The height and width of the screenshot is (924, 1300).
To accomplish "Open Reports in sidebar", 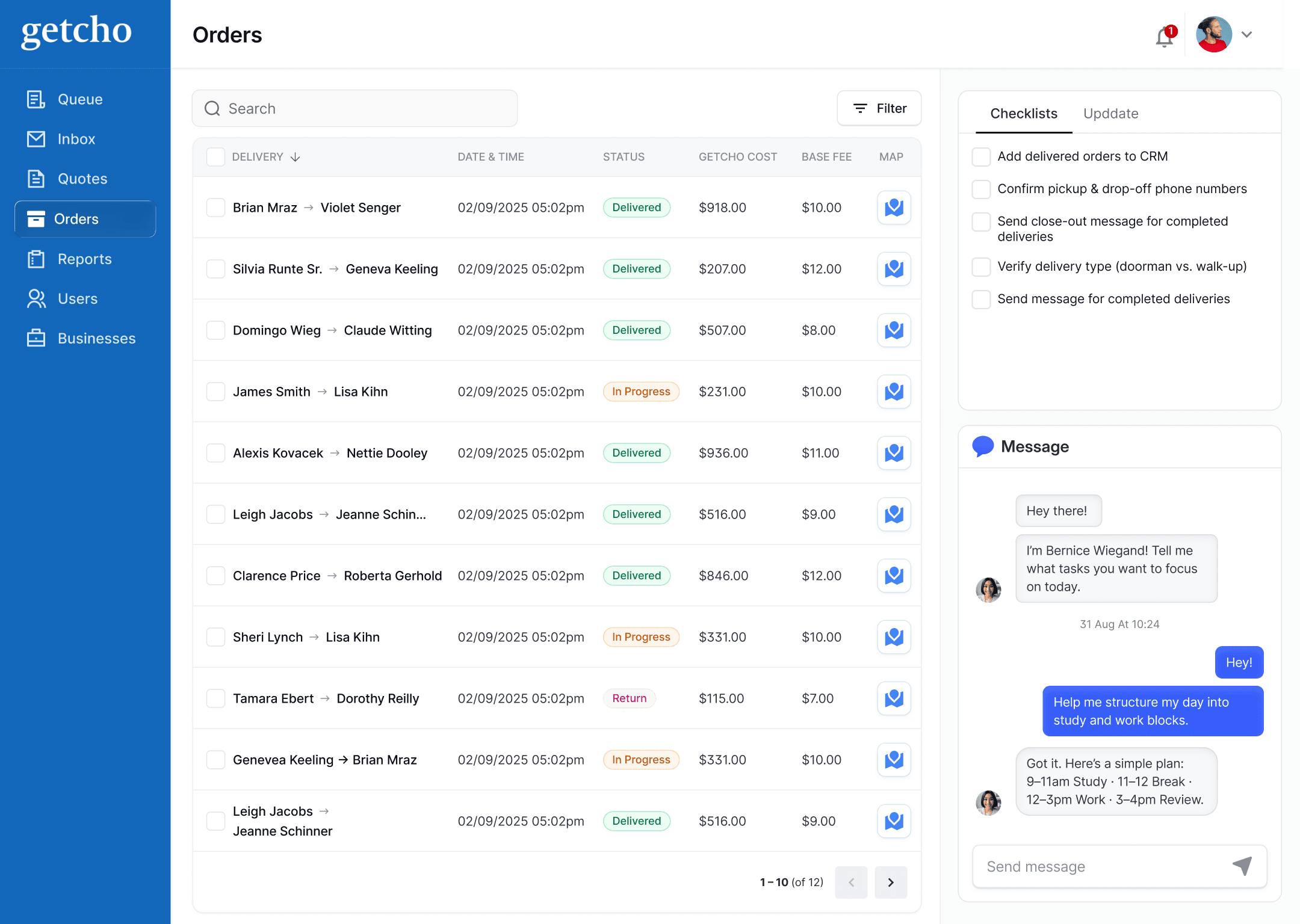I will pos(84,259).
